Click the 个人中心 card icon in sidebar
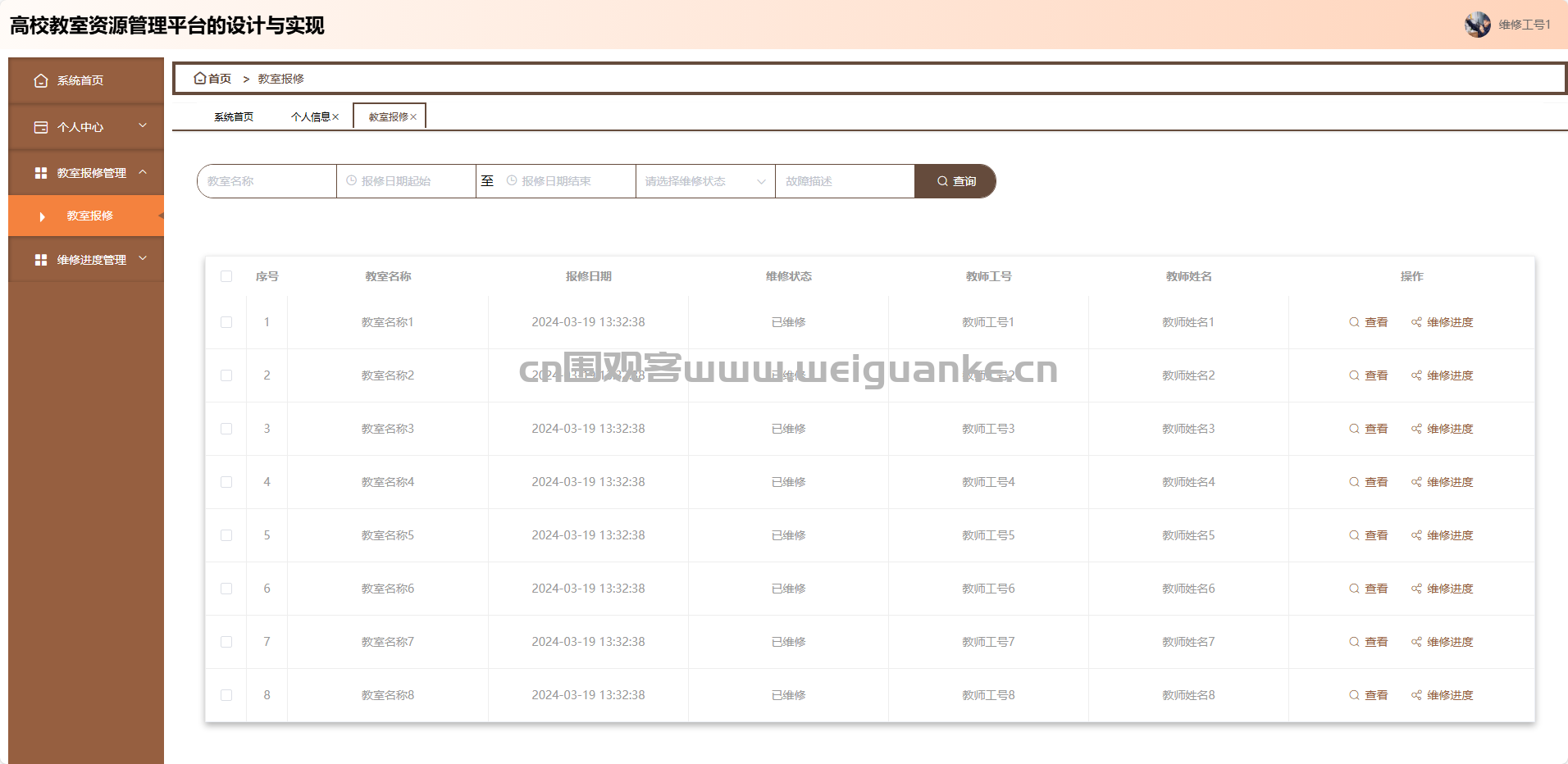Image resolution: width=1568 pixels, height=764 pixels. coord(41,127)
